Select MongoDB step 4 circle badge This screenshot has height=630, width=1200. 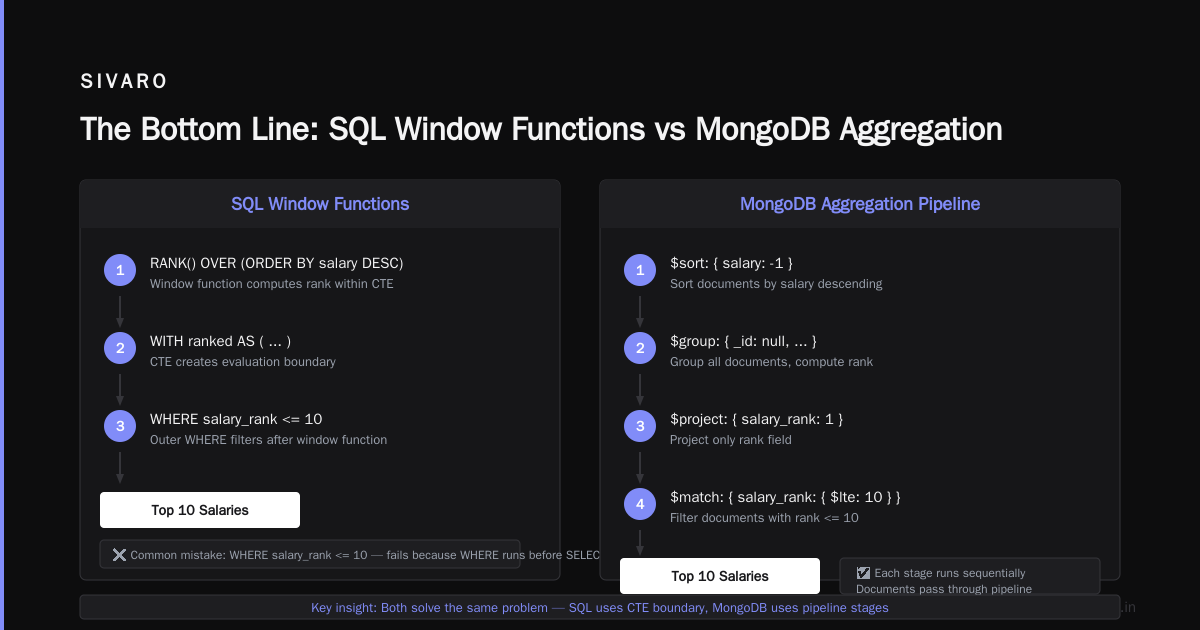click(x=640, y=504)
